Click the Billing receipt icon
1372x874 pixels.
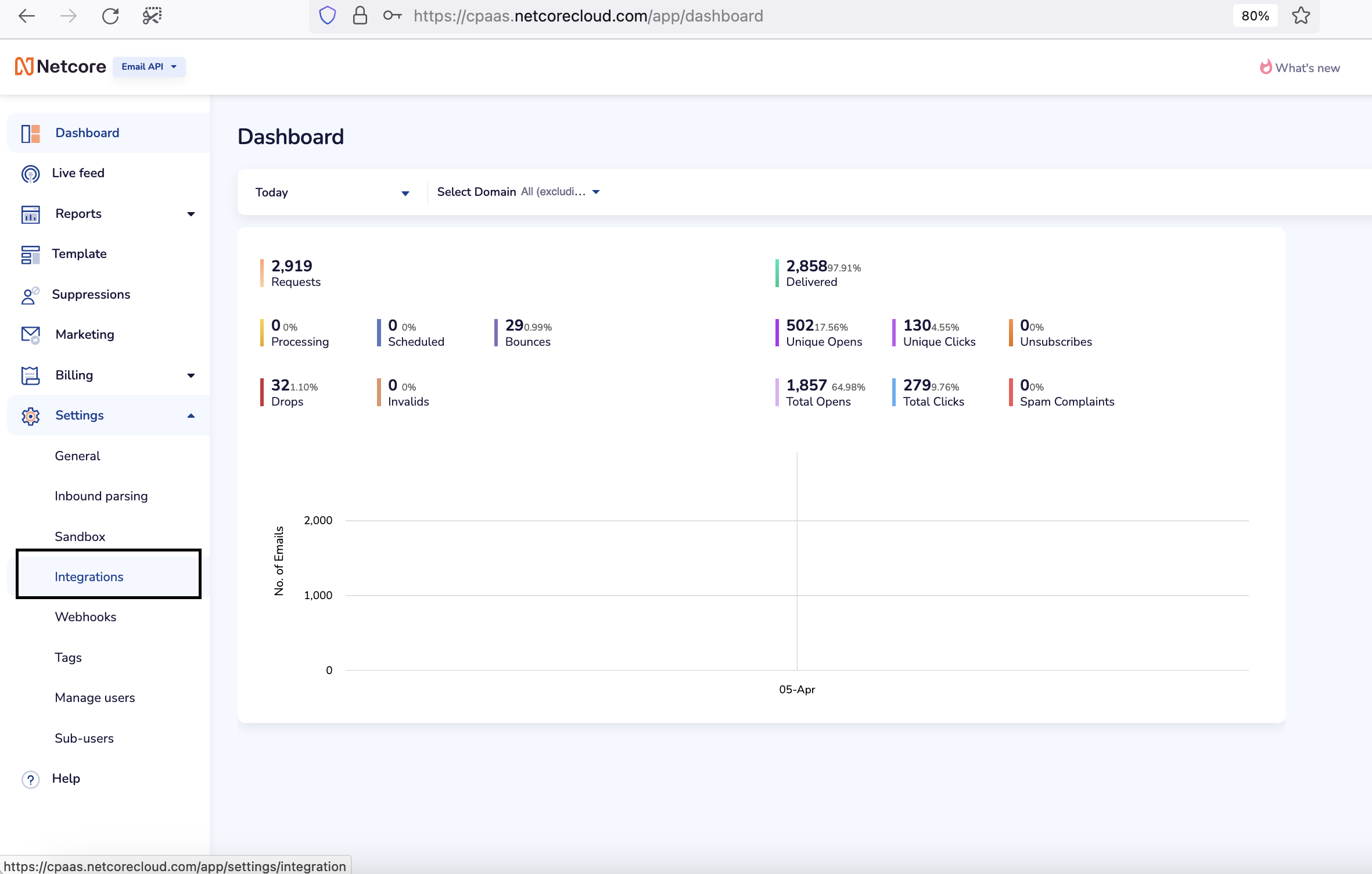(30, 375)
